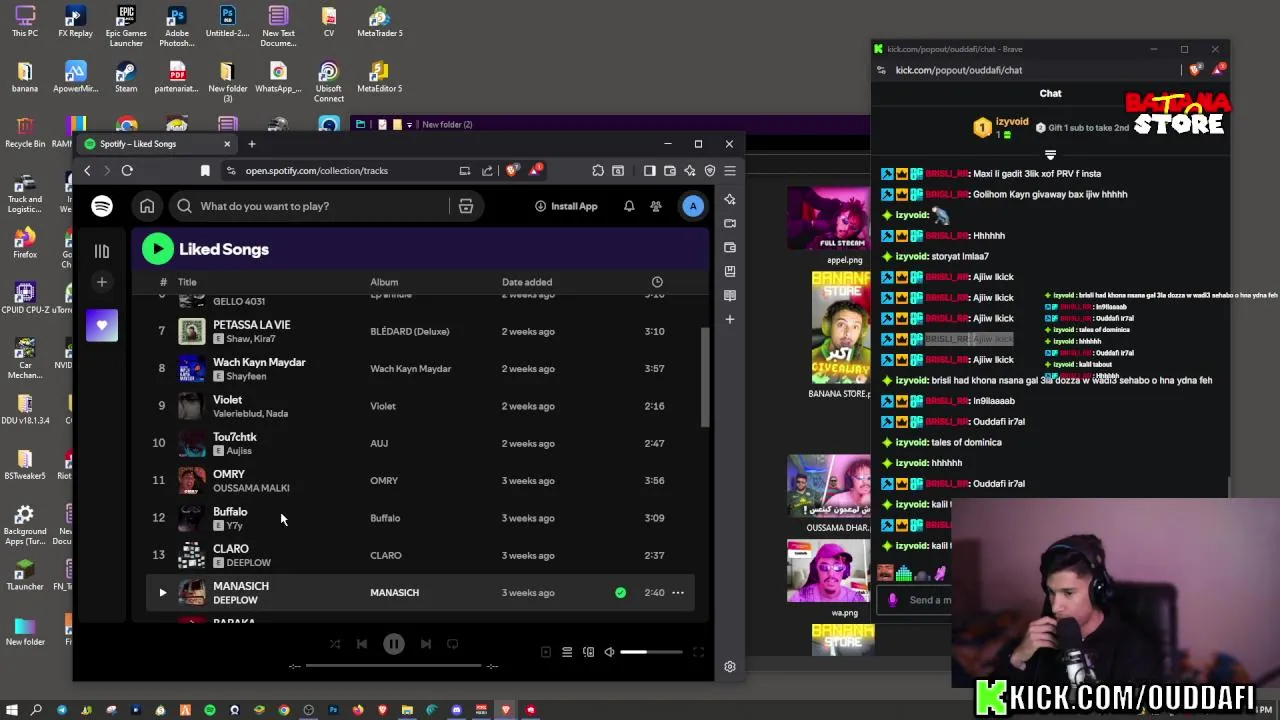The height and width of the screenshot is (720, 1280).
Task: Play the MANASICH row play button
Action: [162, 593]
